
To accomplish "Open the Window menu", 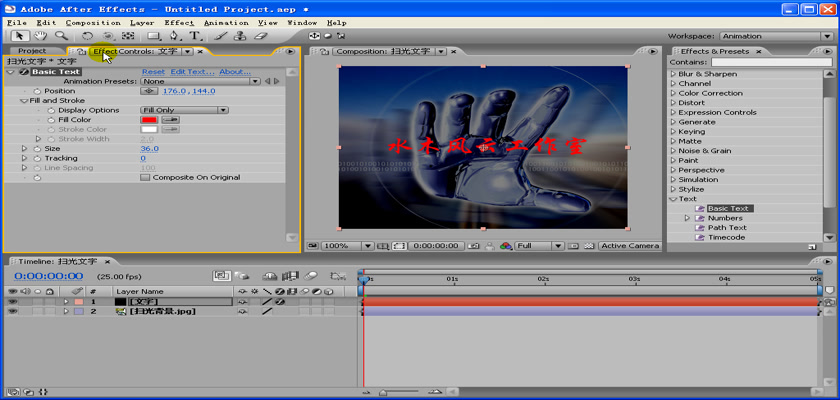I will (302, 23).
